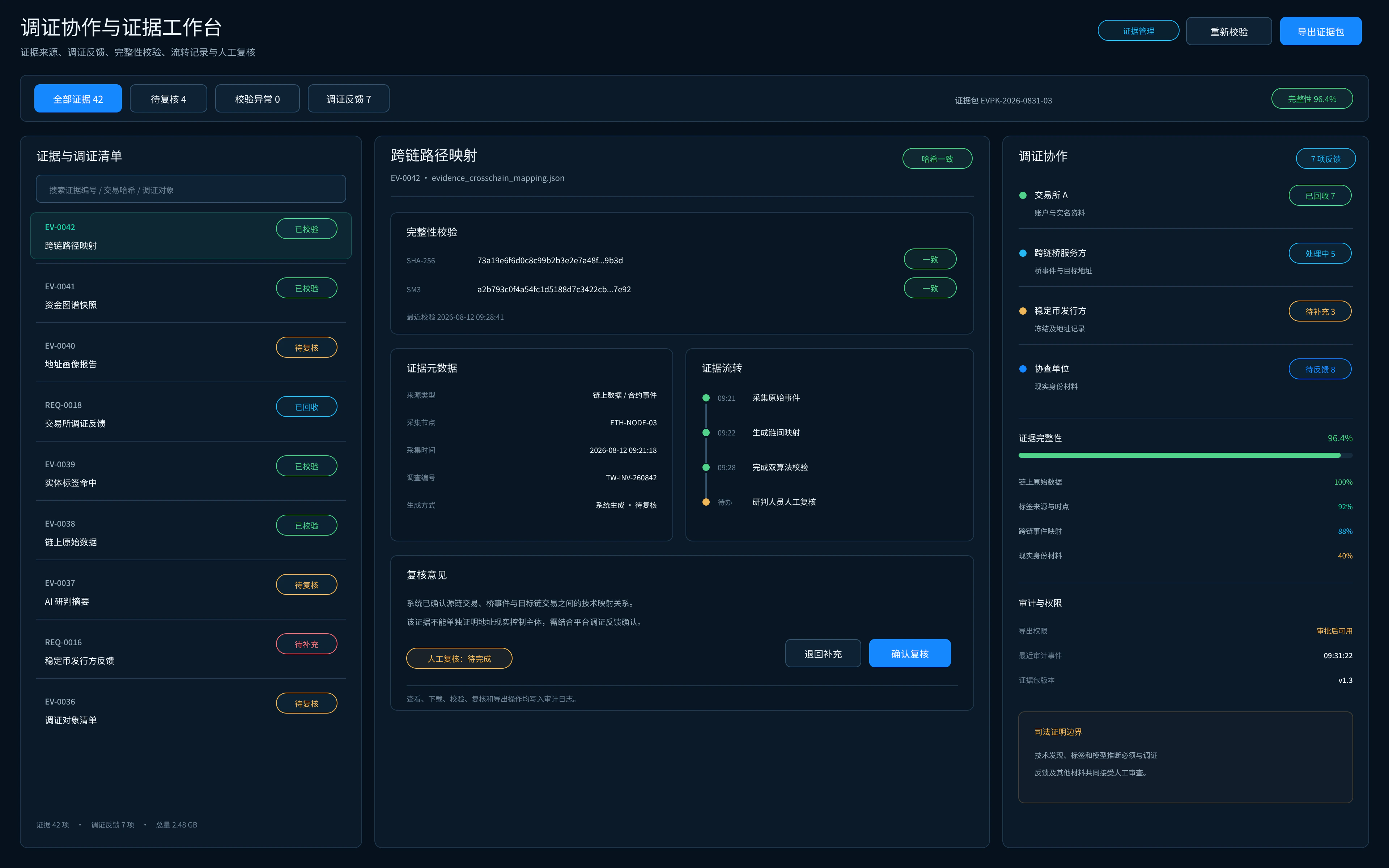The height and width of the screenshot is (868, 1389).
Task: Click the 已校验 badge on EV-0041
Action: [x=306, y=288]
